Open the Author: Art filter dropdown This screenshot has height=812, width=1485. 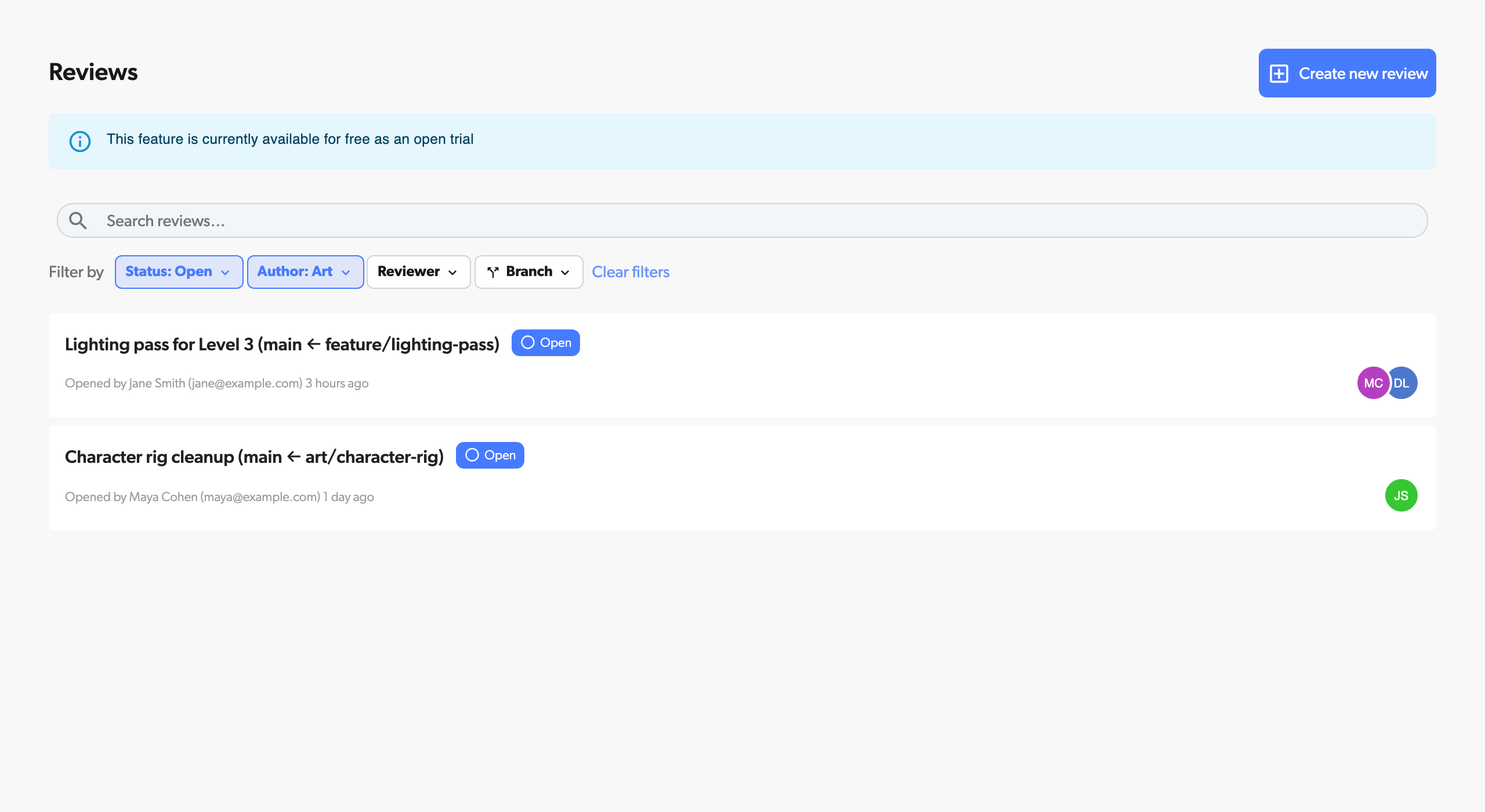(x=305, y=272)
